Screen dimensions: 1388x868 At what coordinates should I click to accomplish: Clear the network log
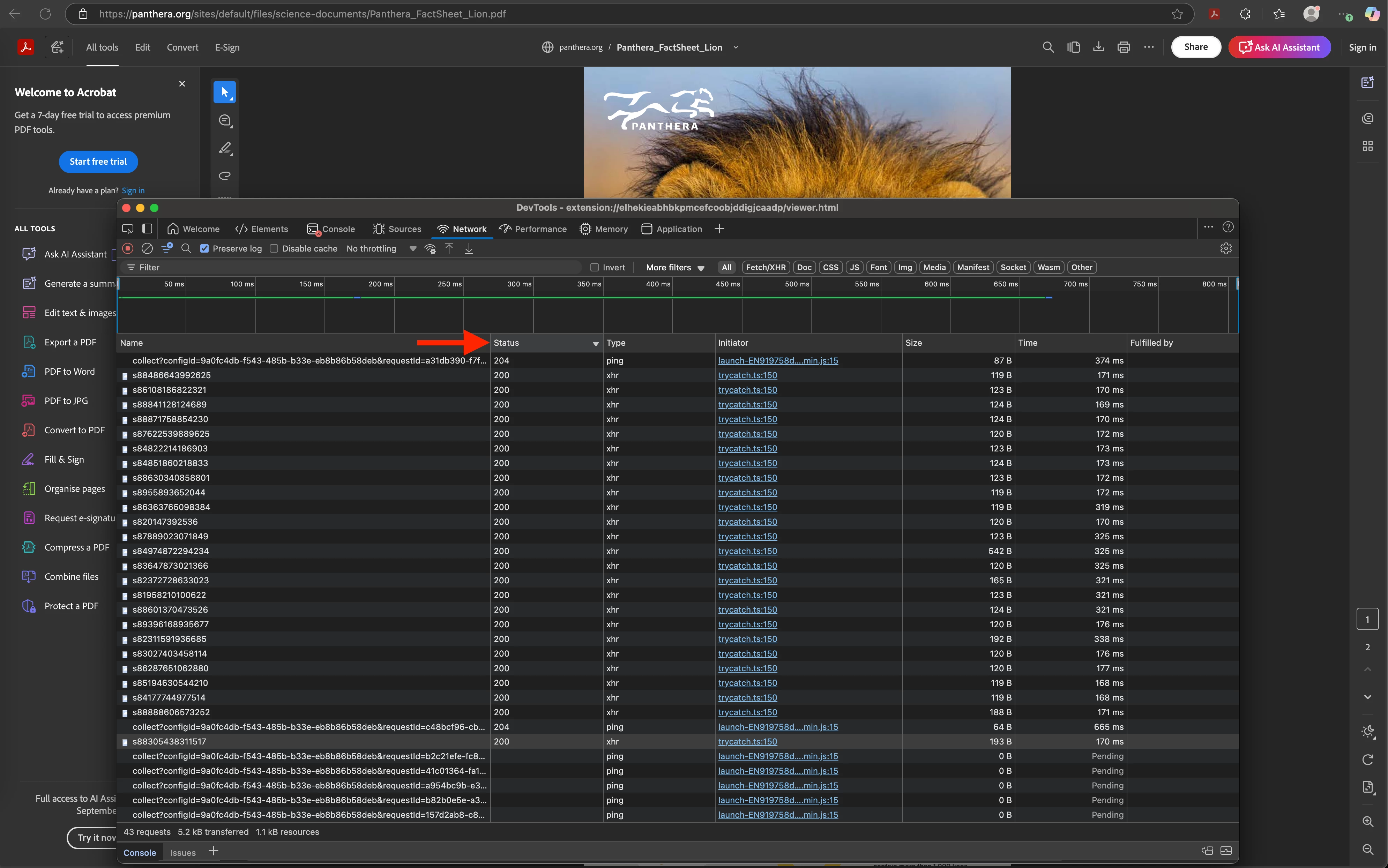(x=148, y=249)
